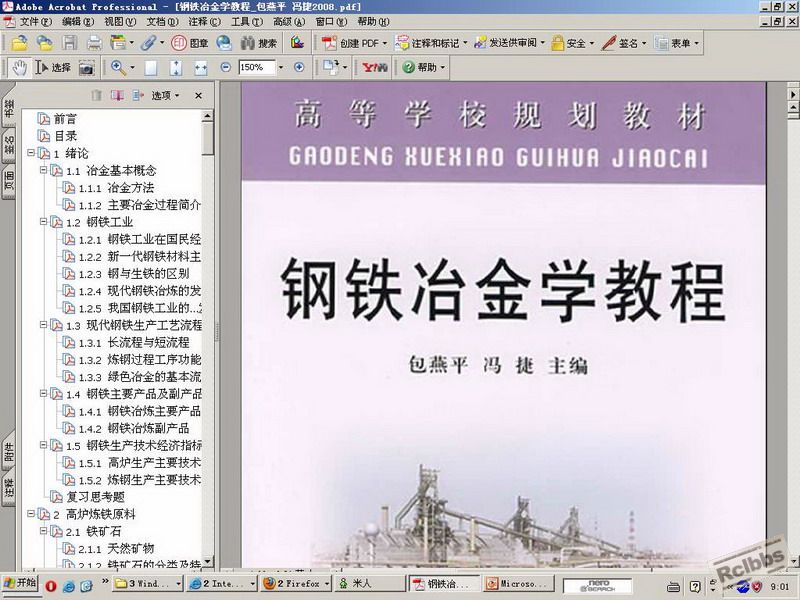Select the Zoom In magnifier tool
800x600 pixels.
tap(118, 67)
